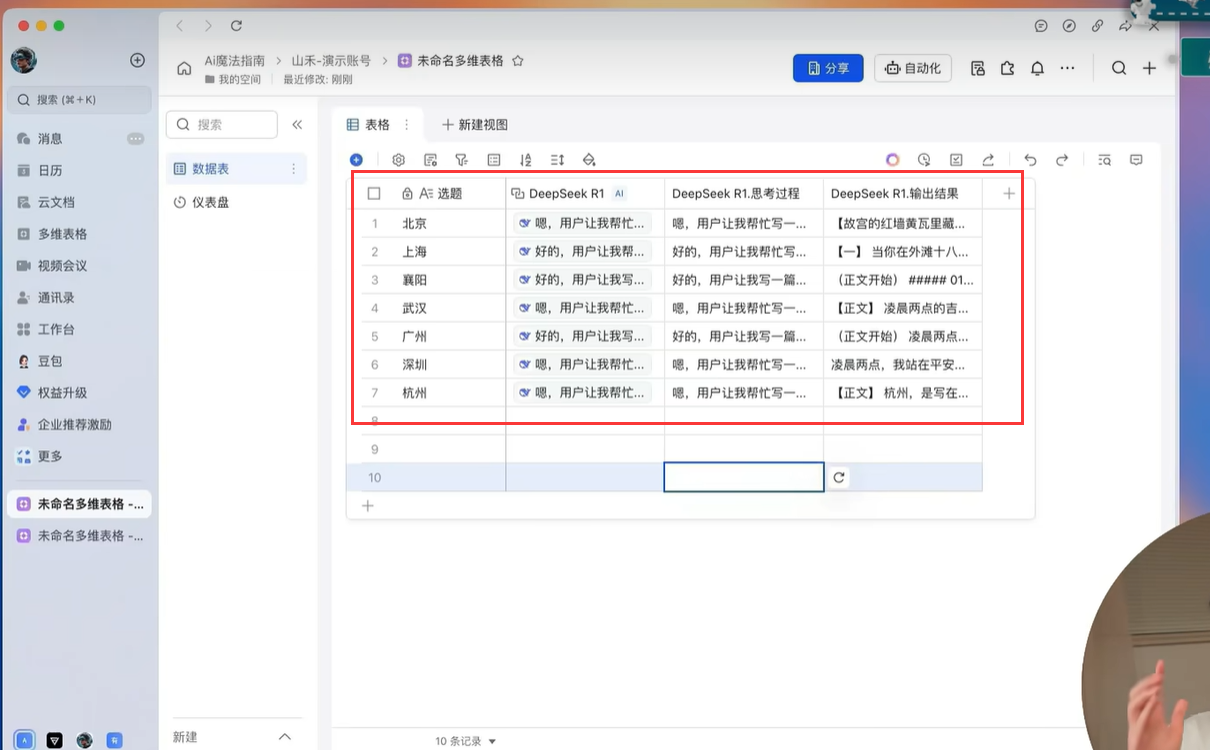Viewport: 1210px width, 750px height.
Task: Open the history clock icon in toolbar
Action: point(924,160)
